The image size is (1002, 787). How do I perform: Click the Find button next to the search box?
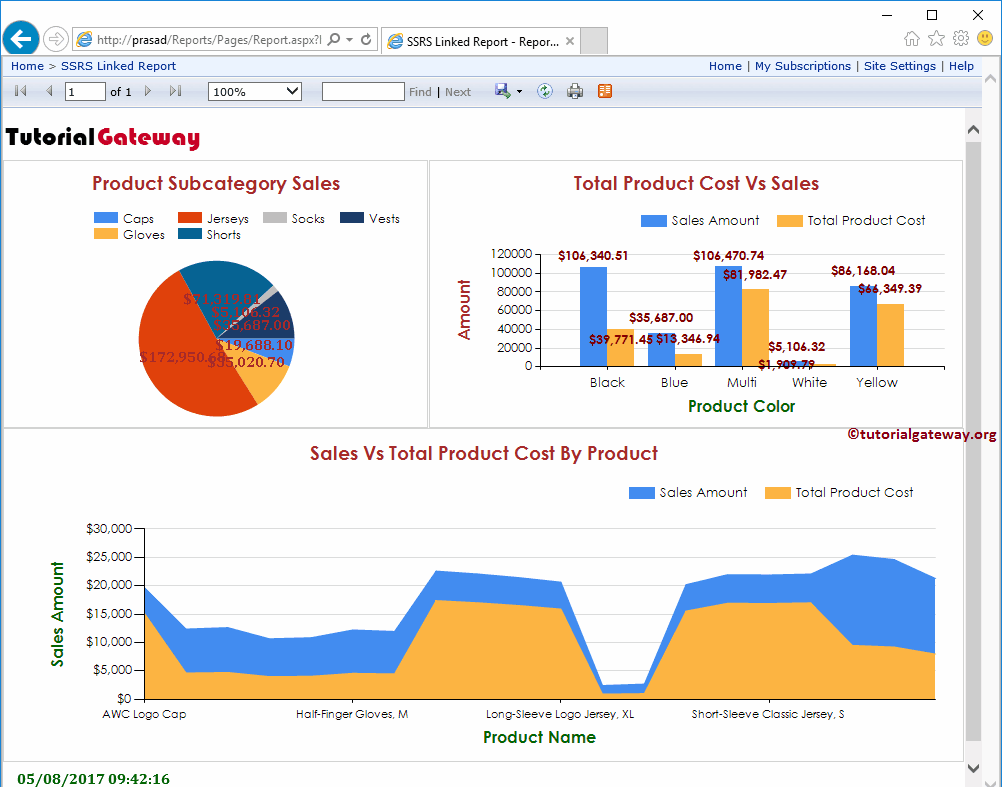tap(419, 91)
